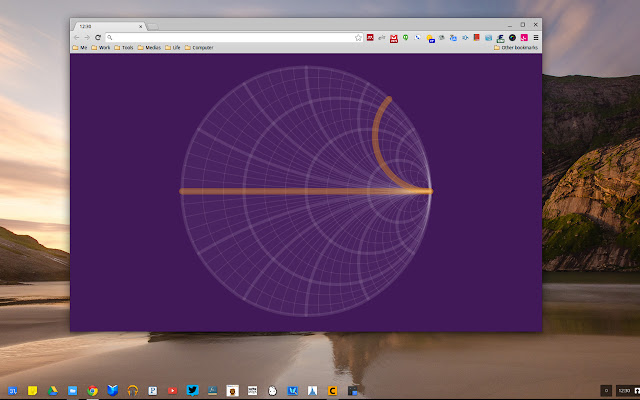This screenshot has width=640, height=400.
Task: Open the 'Computer' bookmarks folder
Action: tap(199, 48)
